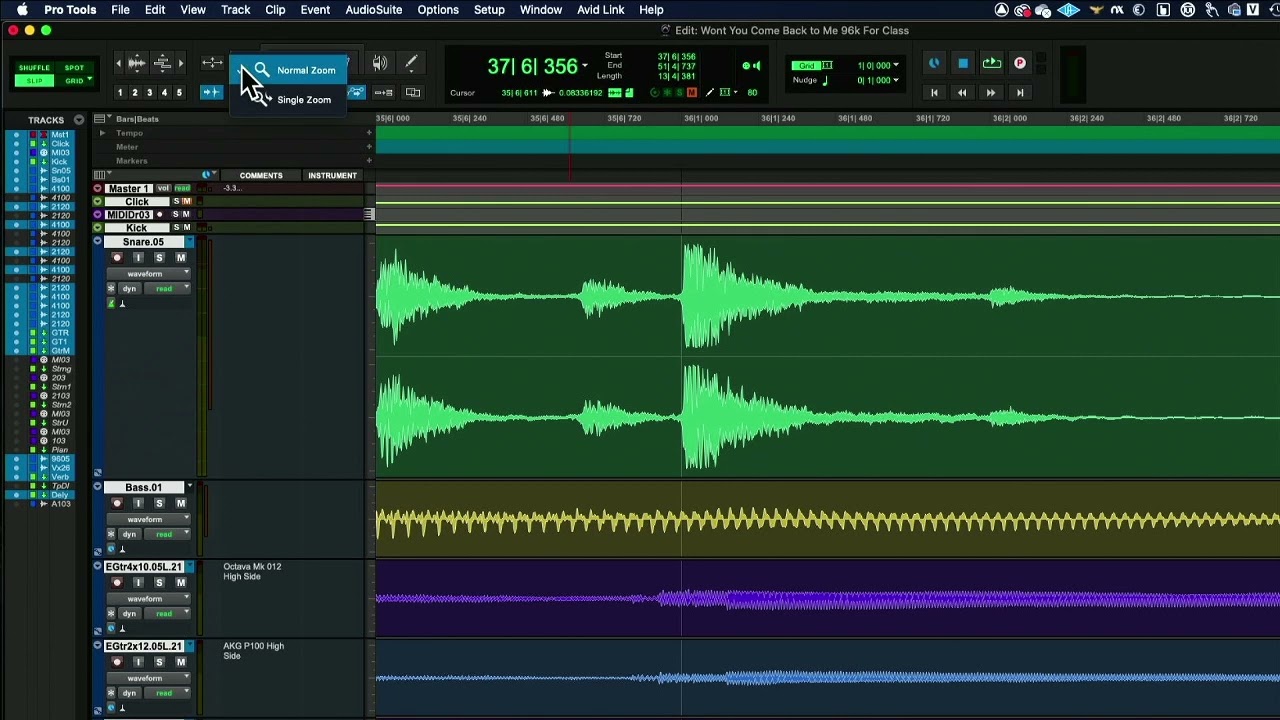Image resolution: width=1280 pixels, height=720 pixels.
Task: Click the INSTRUMENT column header
Action: click(332, 176)
